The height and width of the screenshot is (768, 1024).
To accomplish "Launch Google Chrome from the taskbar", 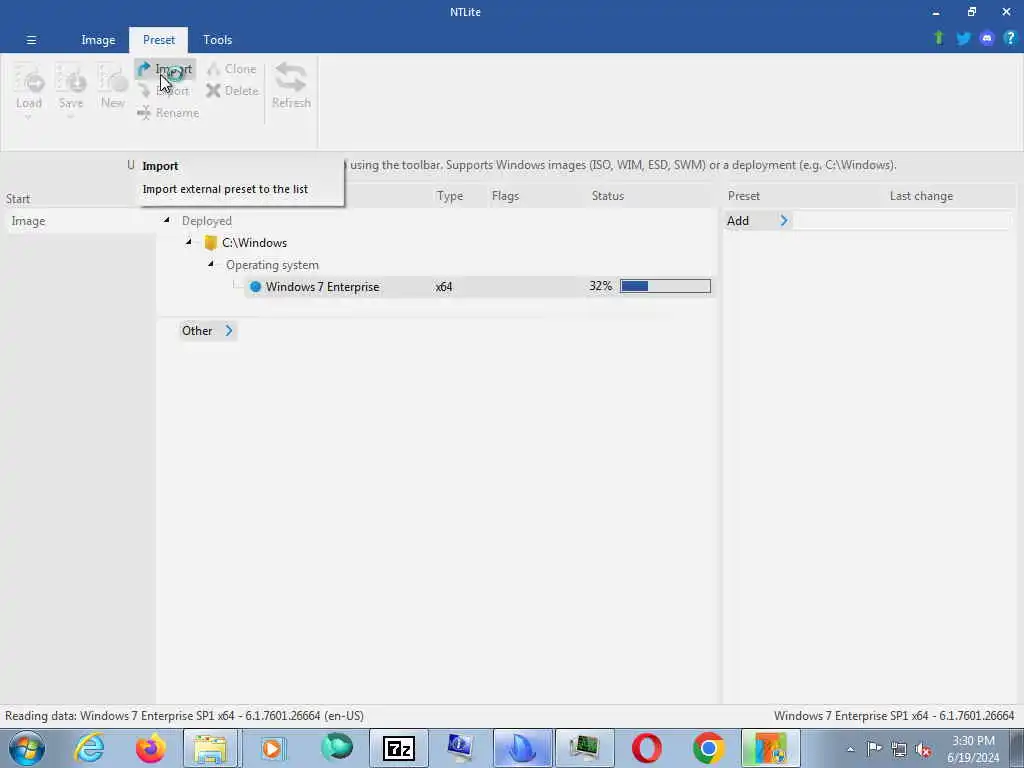I will point(709,748).
